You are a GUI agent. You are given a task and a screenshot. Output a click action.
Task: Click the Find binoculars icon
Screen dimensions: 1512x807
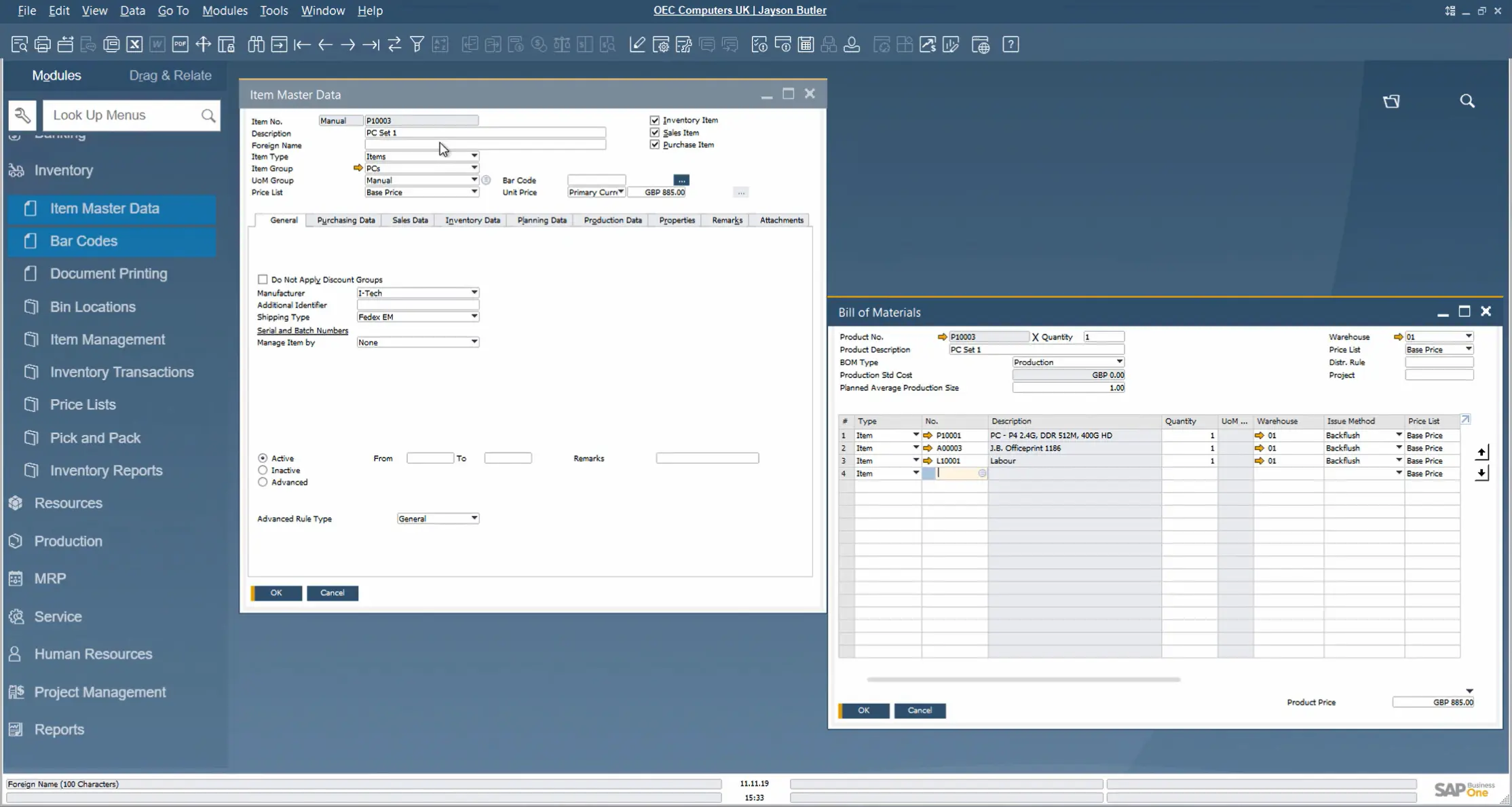click(256, 45)
